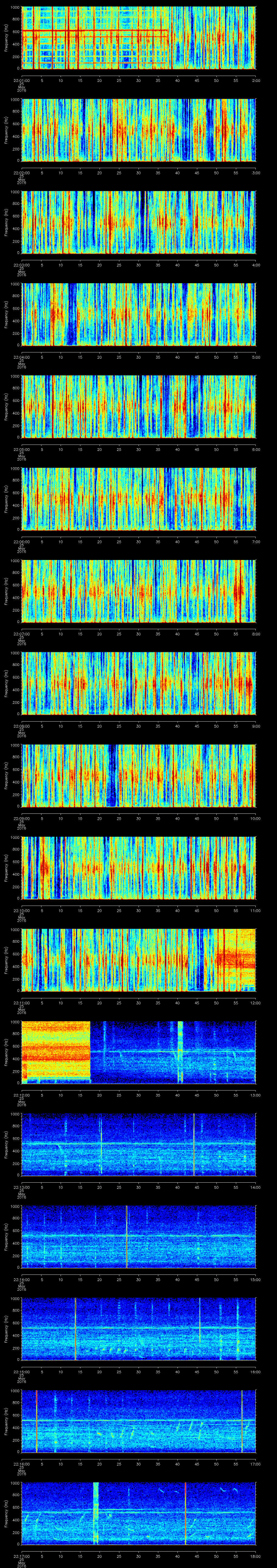Click the '22:13:00' start time label

[21, 1187]
